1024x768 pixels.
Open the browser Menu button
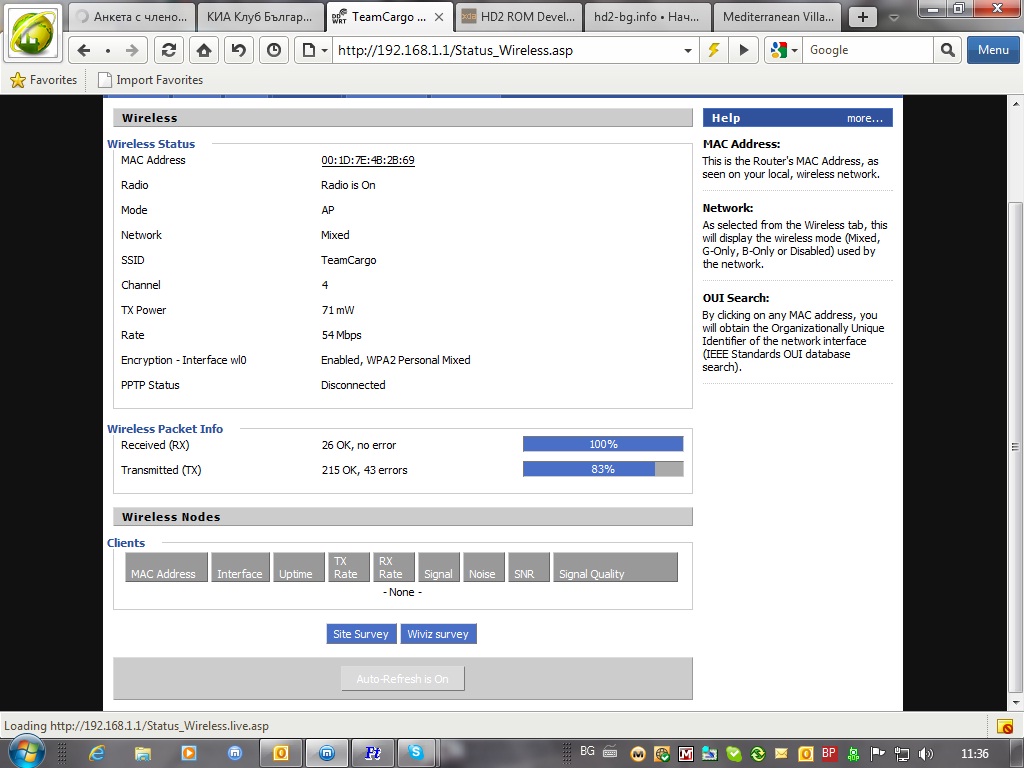pos(992,50)
